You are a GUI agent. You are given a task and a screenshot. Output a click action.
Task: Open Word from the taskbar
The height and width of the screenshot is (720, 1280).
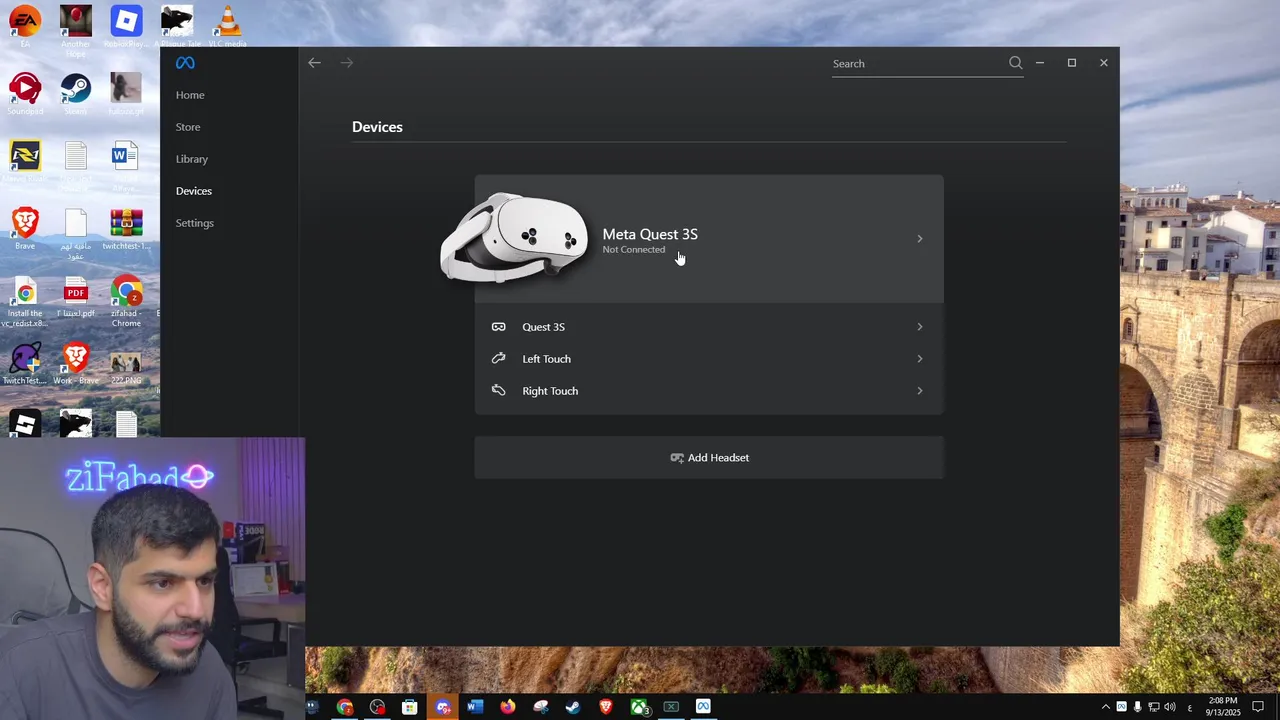click(475, 707)
